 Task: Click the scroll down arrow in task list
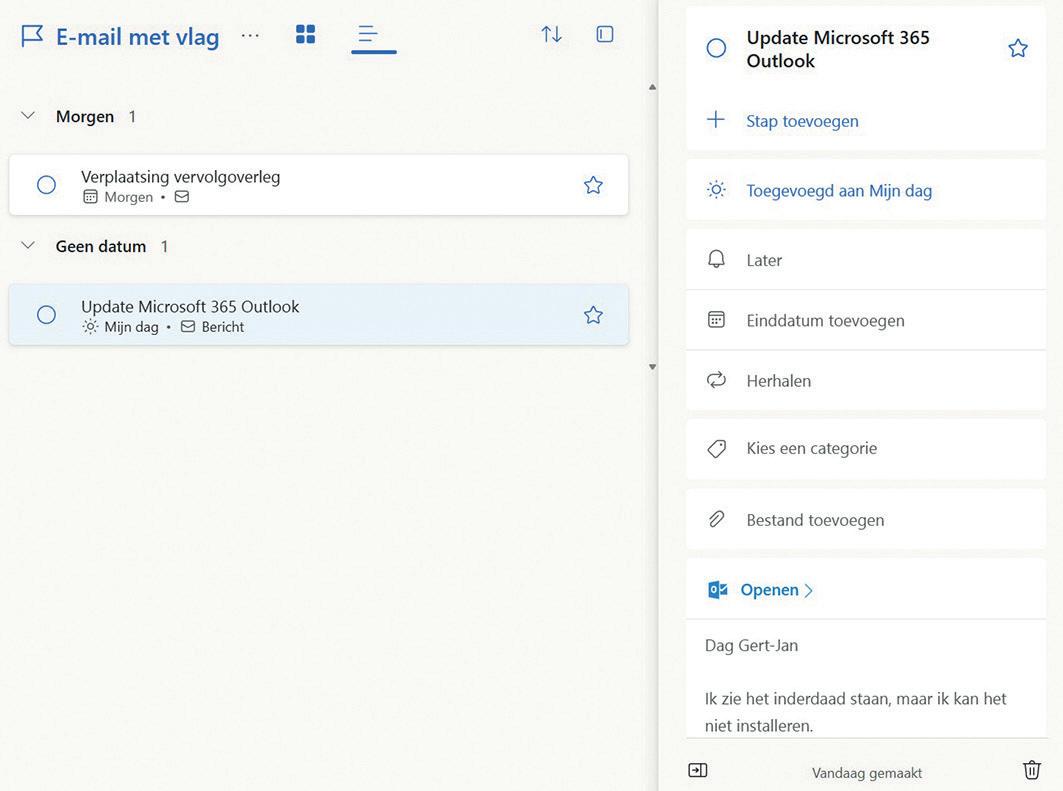coord(652,367)
